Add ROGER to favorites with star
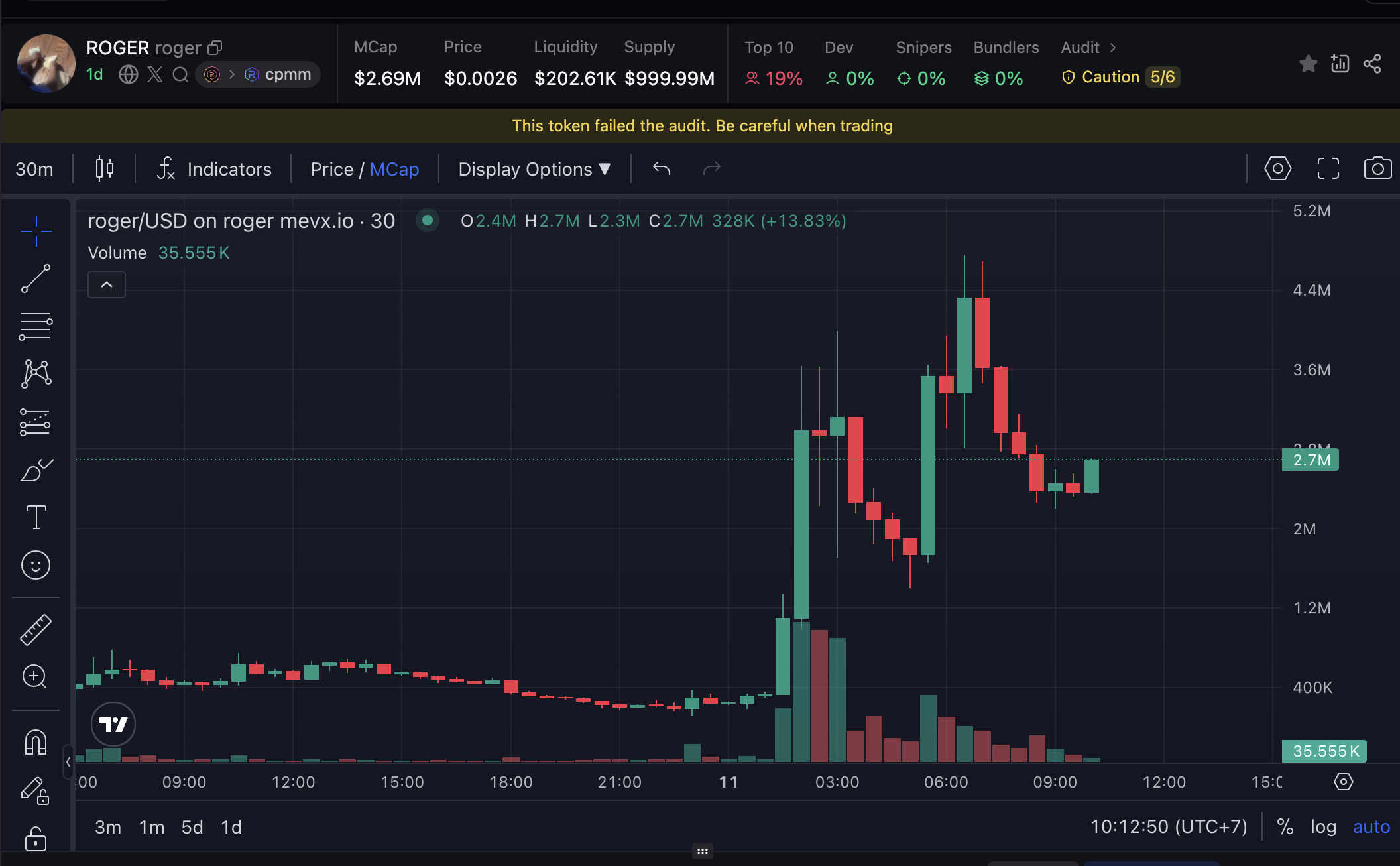The height and width of the screenshot is (866, 1400). (1308, 64)
